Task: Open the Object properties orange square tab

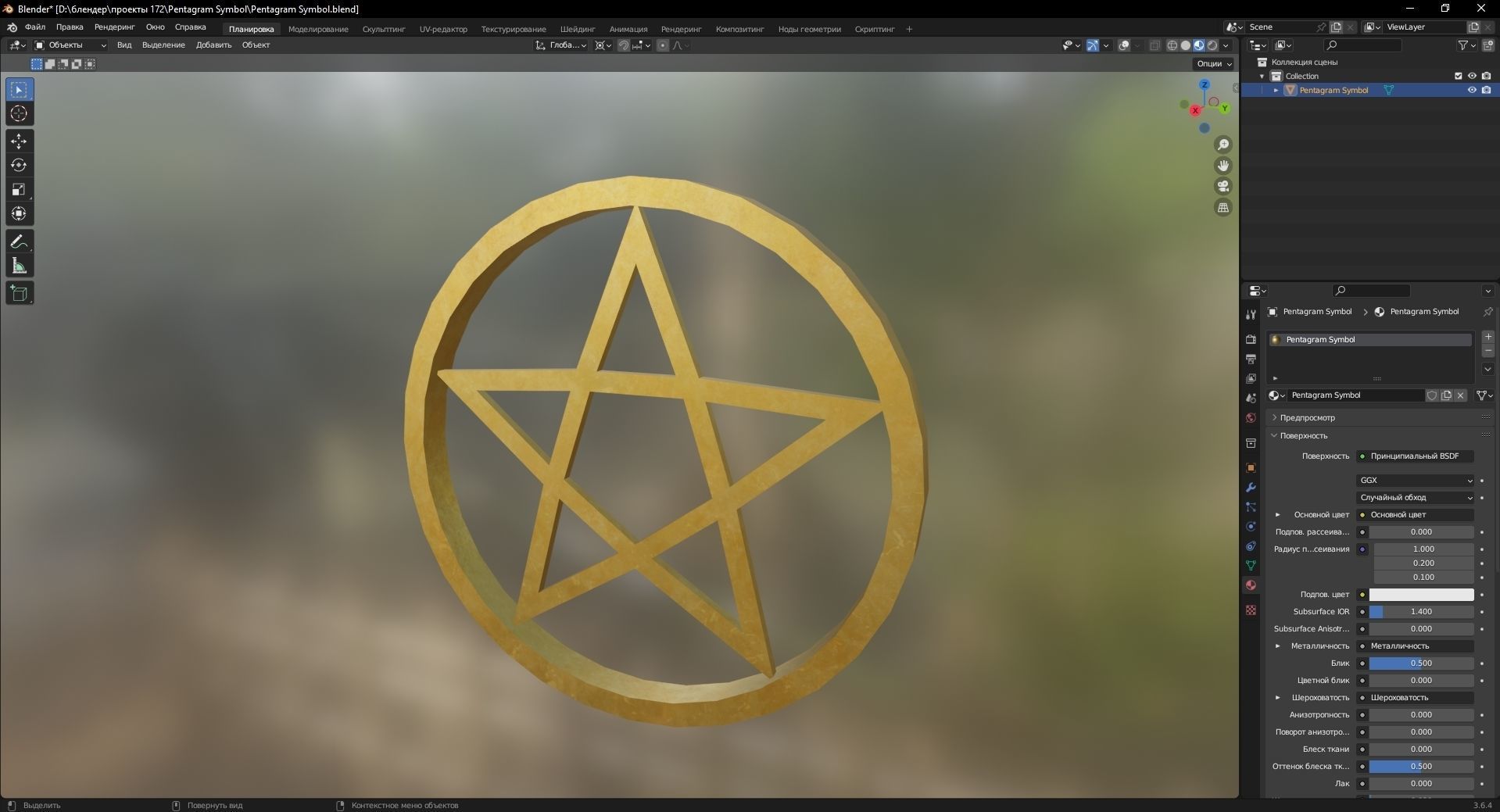Action: tap(1251, 467)
